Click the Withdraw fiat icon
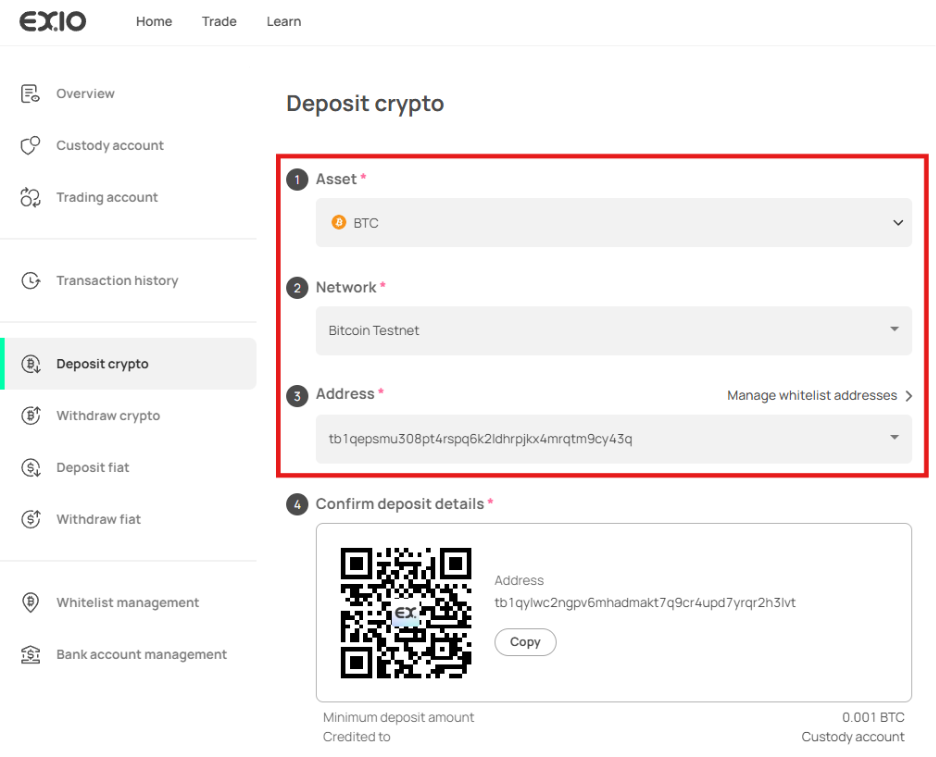Screen dimensions: 936x757 click(x=30, y=520)
